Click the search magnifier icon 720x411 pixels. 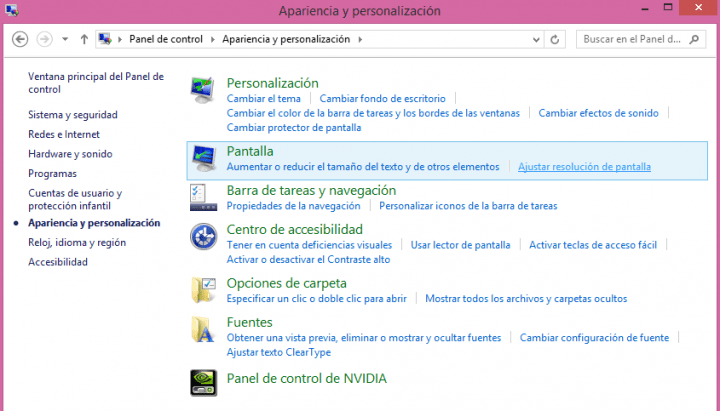(694, 39)
